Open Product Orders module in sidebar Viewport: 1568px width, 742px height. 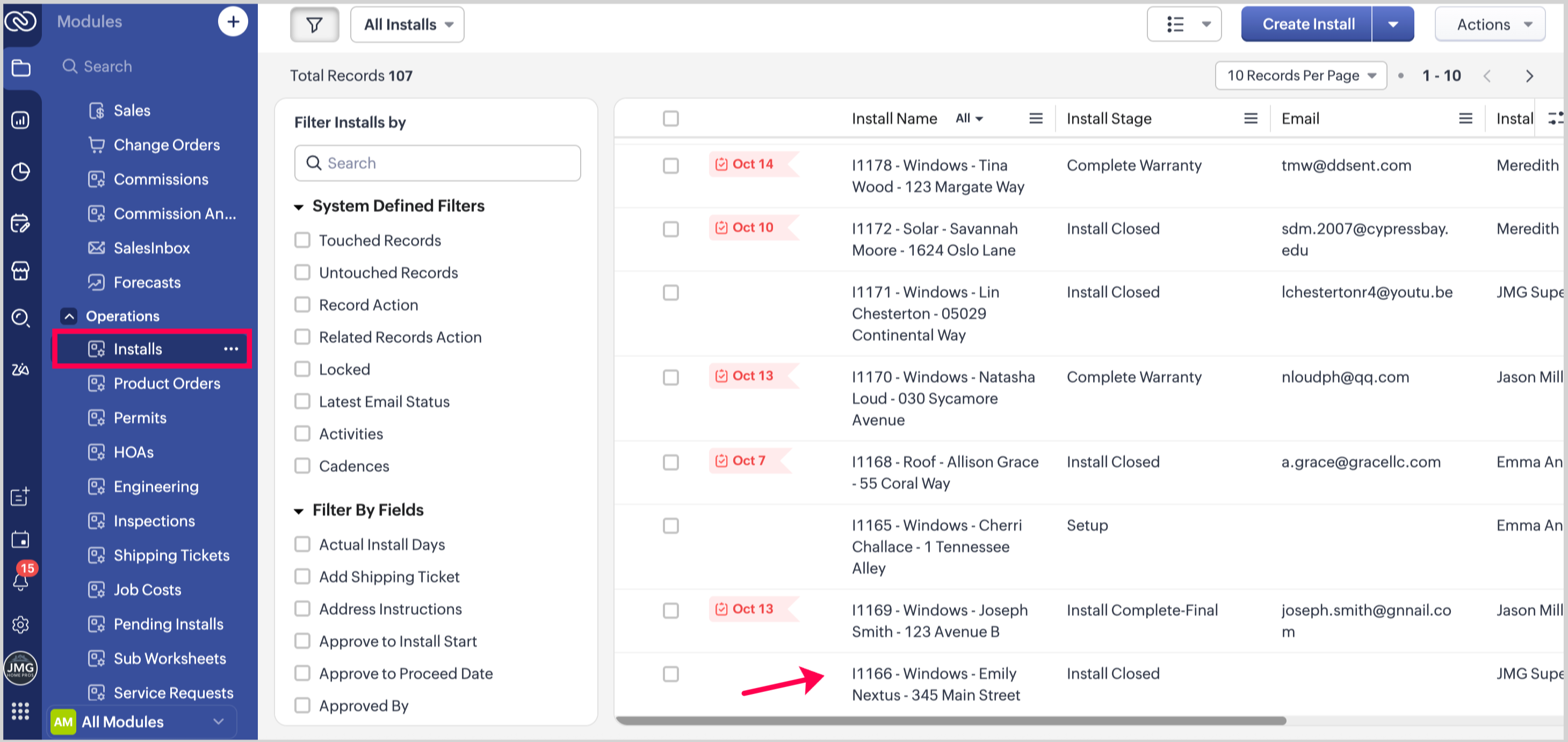(167, 384)
